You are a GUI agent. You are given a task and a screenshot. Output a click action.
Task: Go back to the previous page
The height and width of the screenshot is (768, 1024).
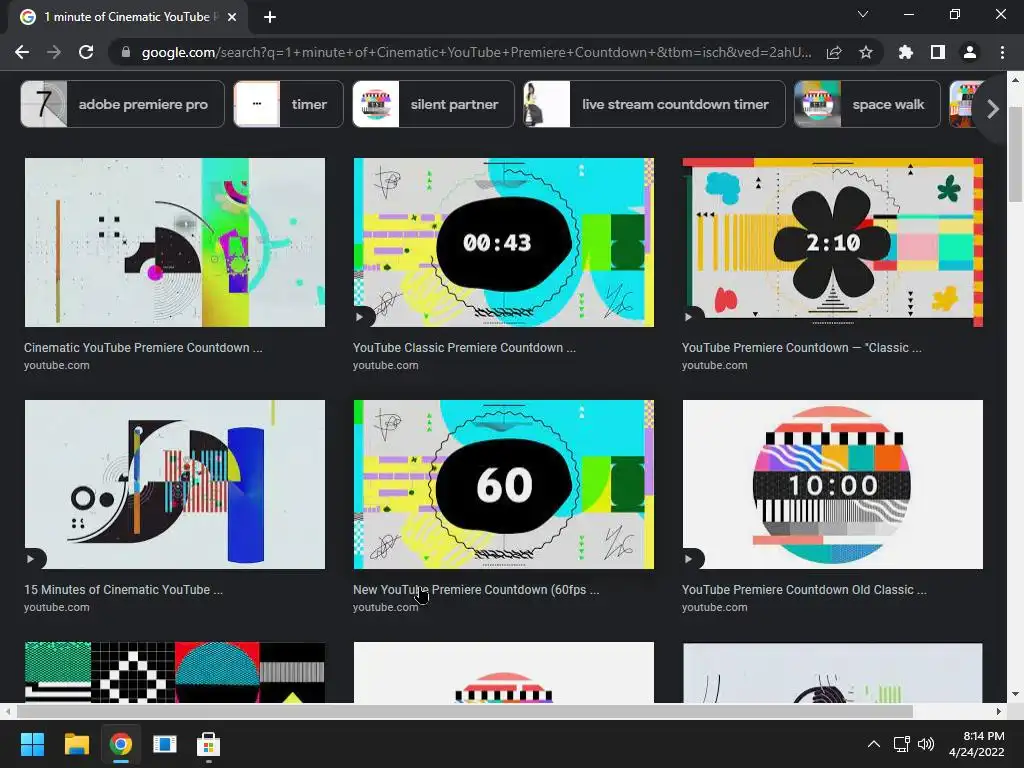pyautogui.click(x=22, y=52)
